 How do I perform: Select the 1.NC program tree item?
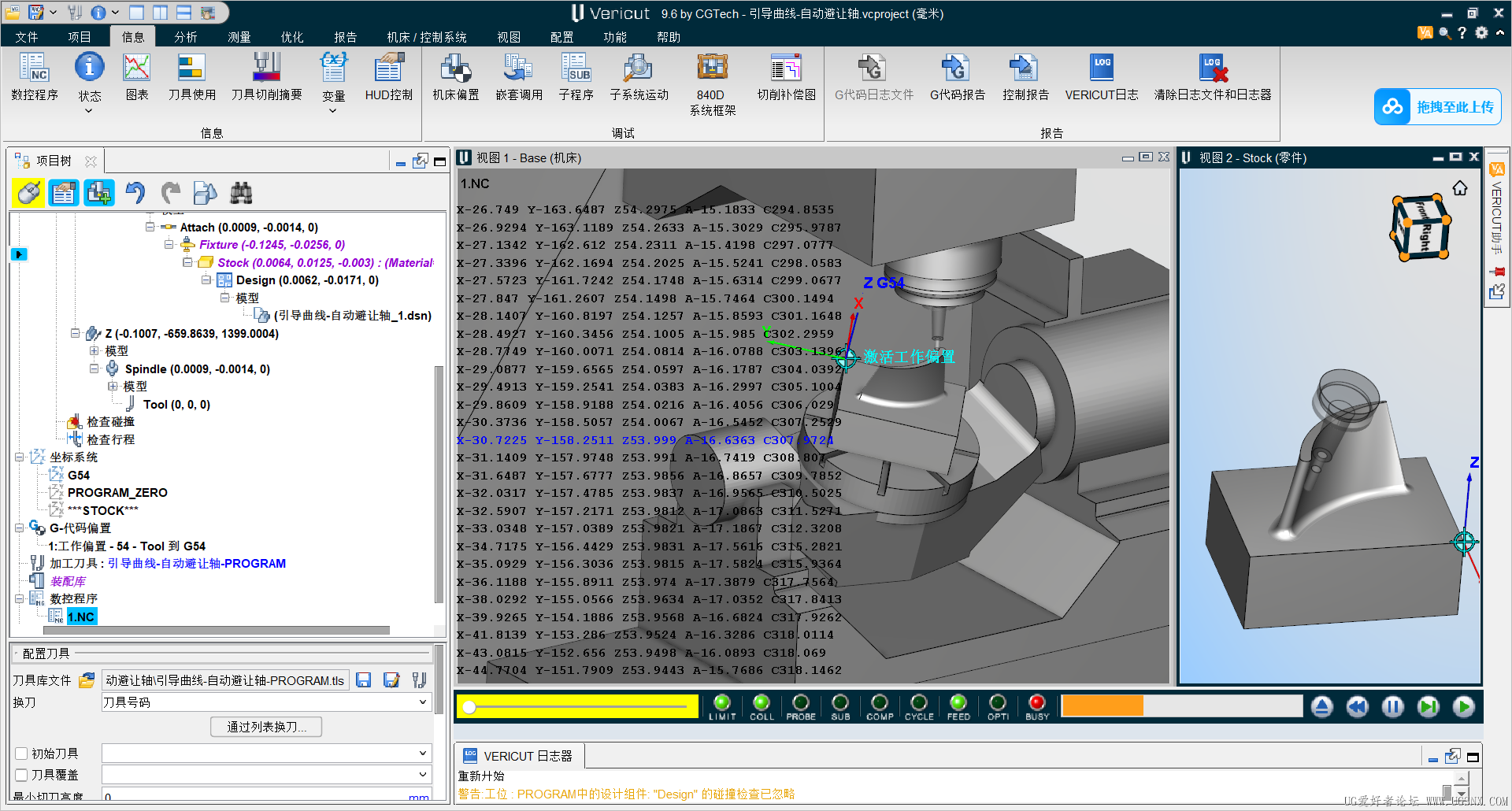click(x=81, y=617)
